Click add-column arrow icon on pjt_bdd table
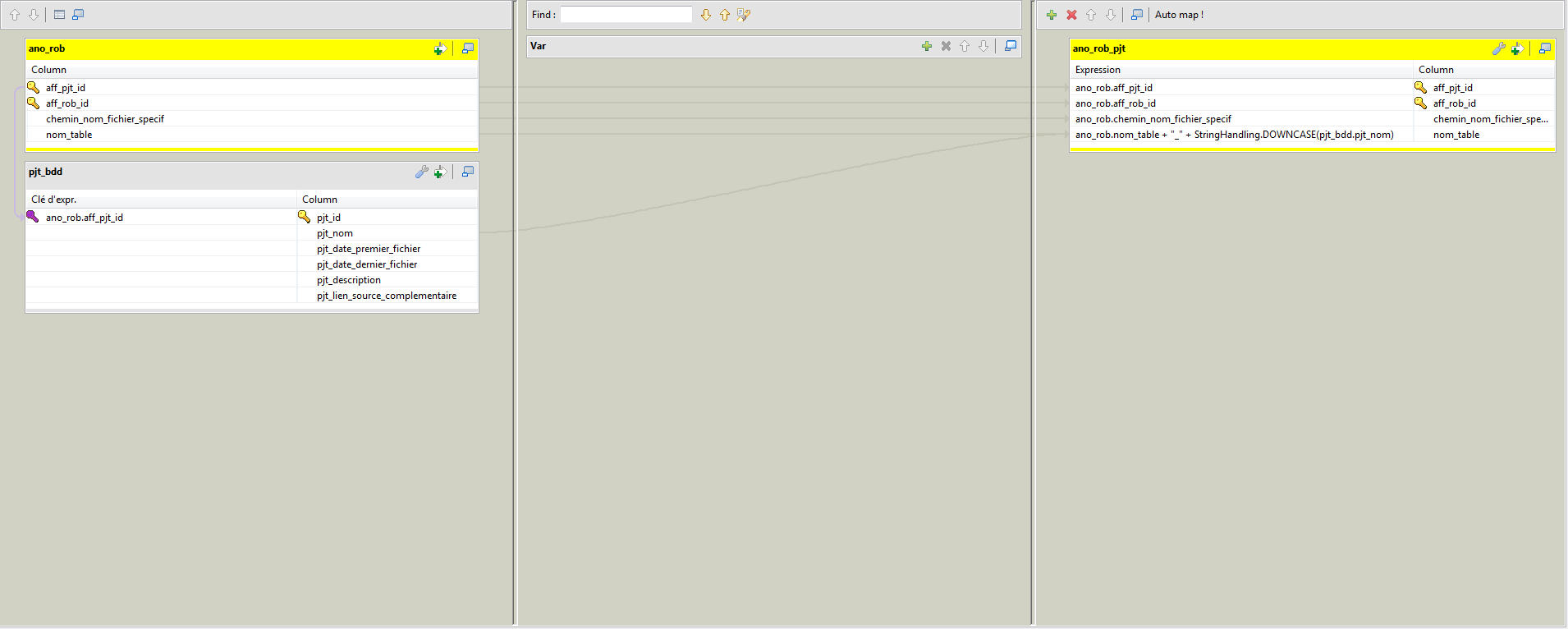This screenshot has width=1568, height=629. click(x=440, y=172)
